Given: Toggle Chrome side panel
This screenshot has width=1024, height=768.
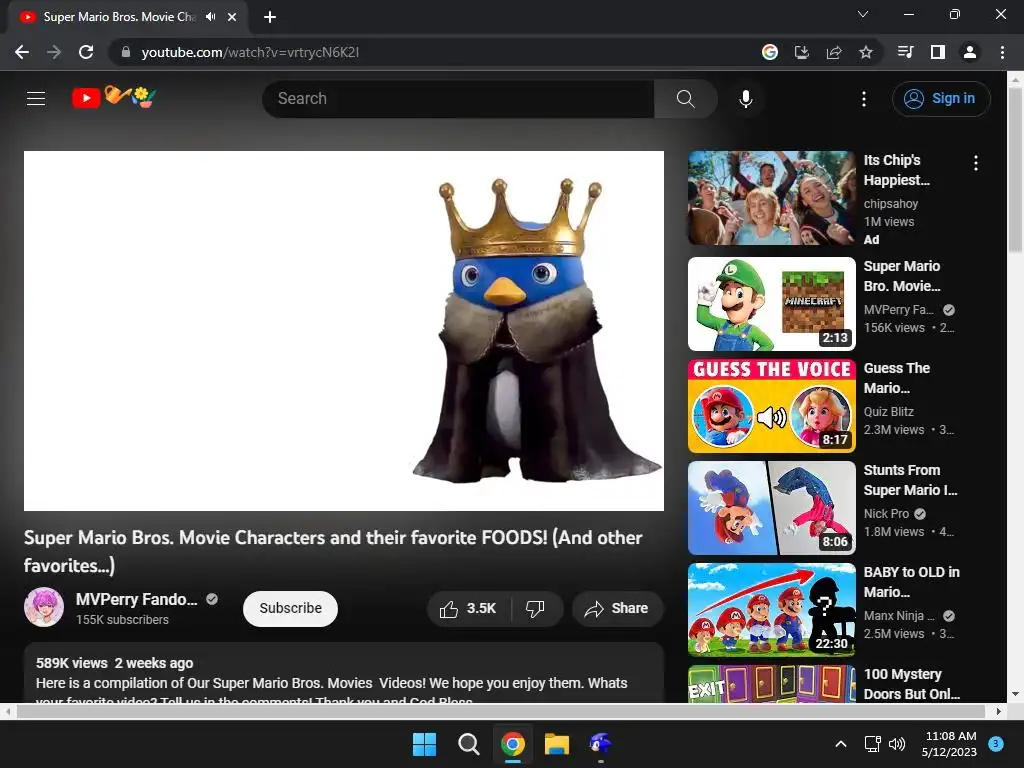Looking at the screenshot, I should click(x=937, y=52).
